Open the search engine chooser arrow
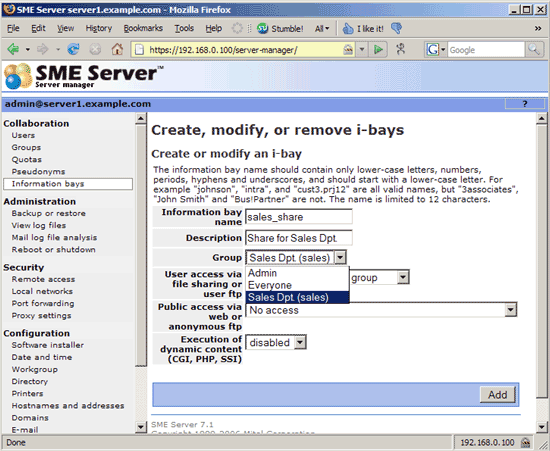The image size is (550, 451). point(443,50)
